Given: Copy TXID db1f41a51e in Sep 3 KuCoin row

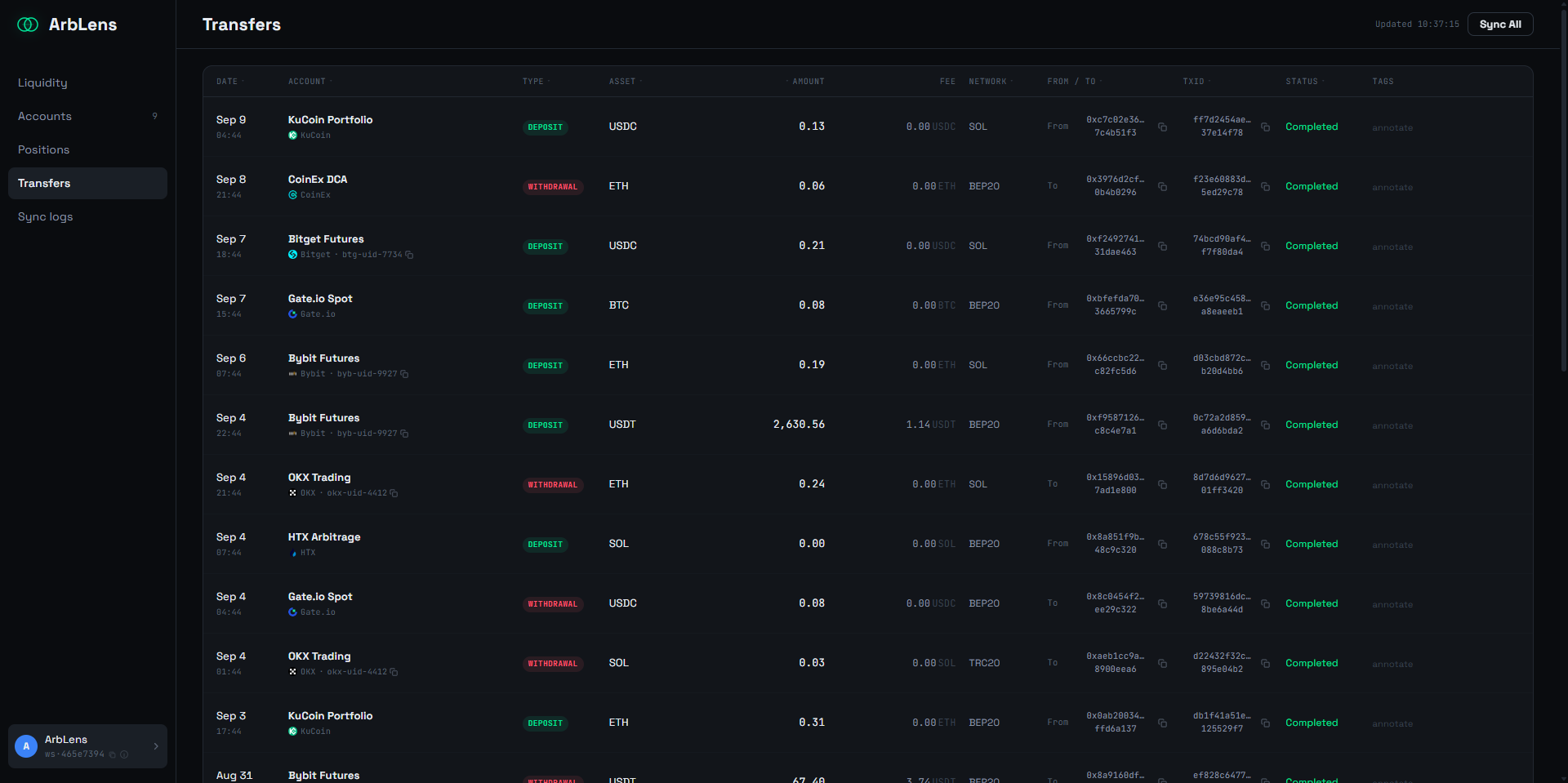Looking at the screenshot, I should tap(1265, 723).
